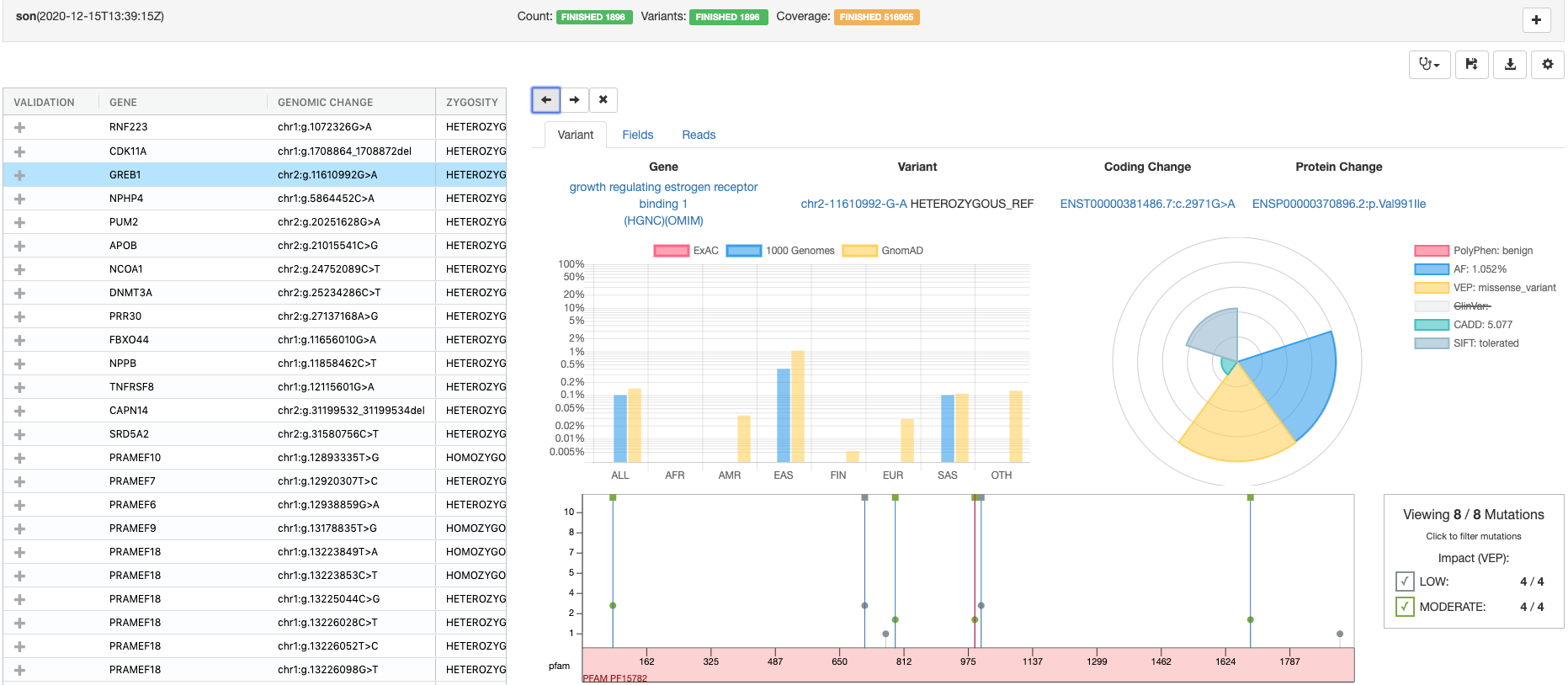Toggle the MODERATE impact checkbox
This screenshot has width=1568, height=685.
pos(1405,607)
